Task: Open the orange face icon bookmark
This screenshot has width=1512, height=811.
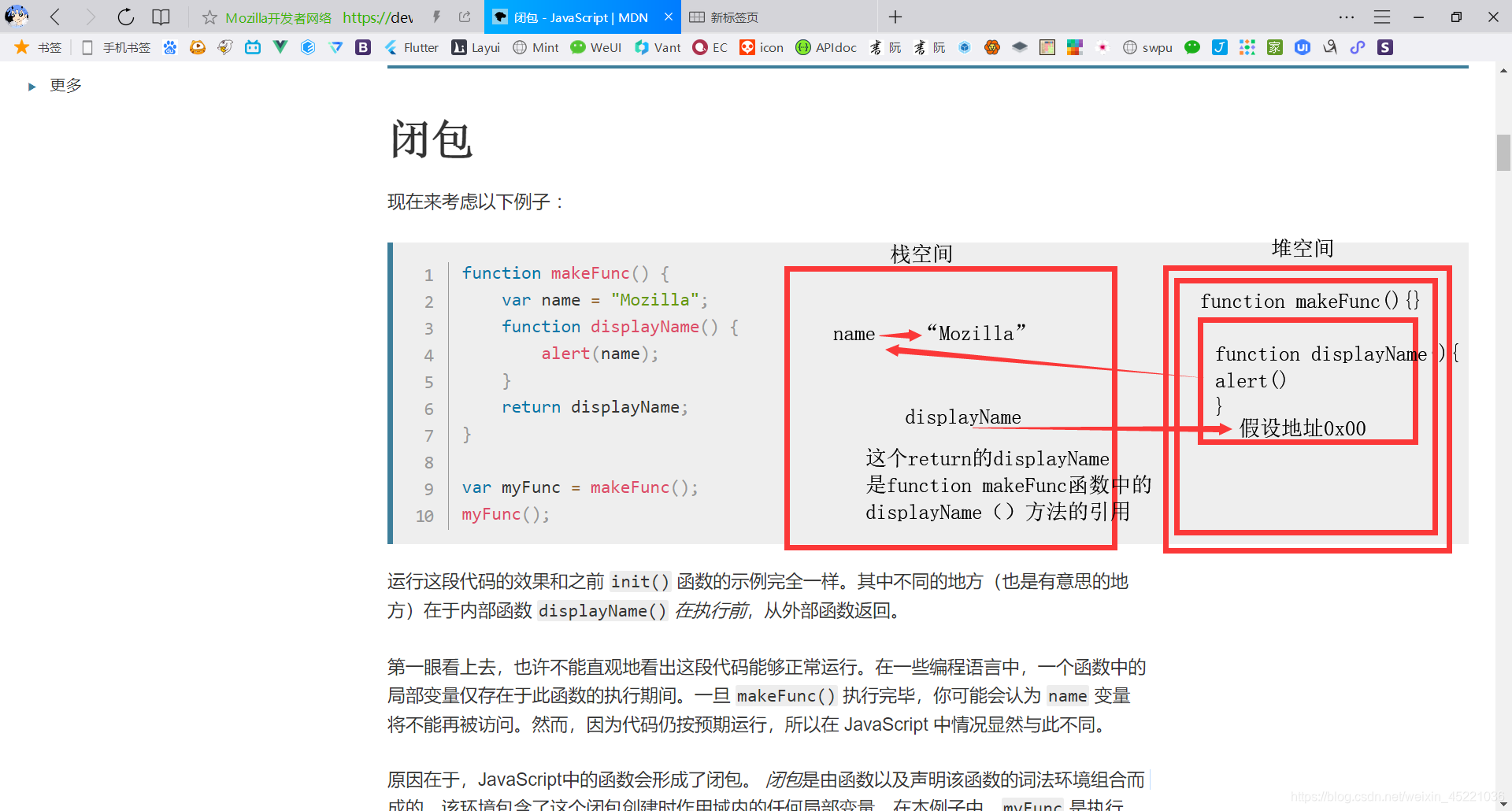Action: pos(198,47)
